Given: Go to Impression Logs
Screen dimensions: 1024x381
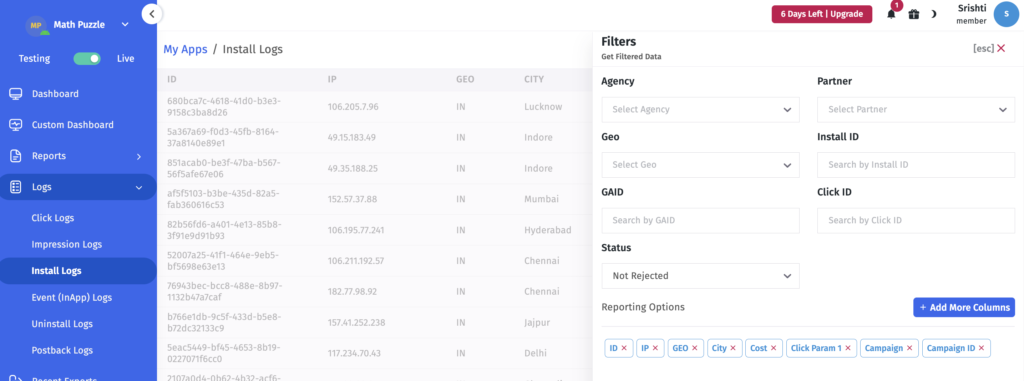Looking at the screenshot, I should [67, 244].
